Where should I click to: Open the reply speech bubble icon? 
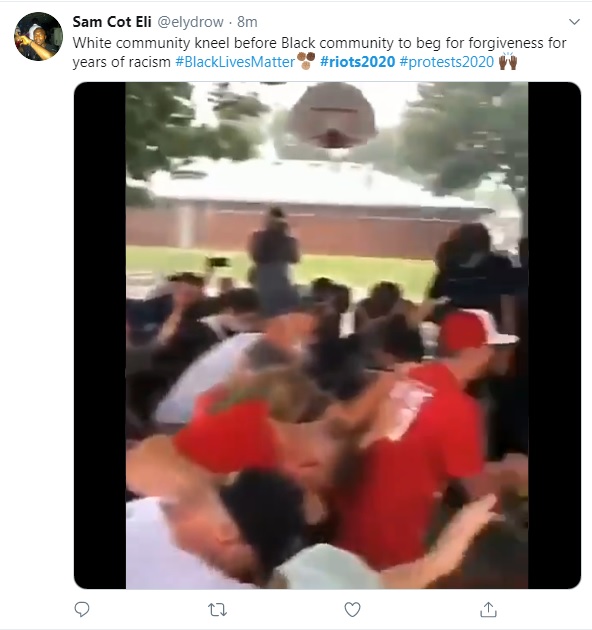pyautogui.click(x=82, y=609)
